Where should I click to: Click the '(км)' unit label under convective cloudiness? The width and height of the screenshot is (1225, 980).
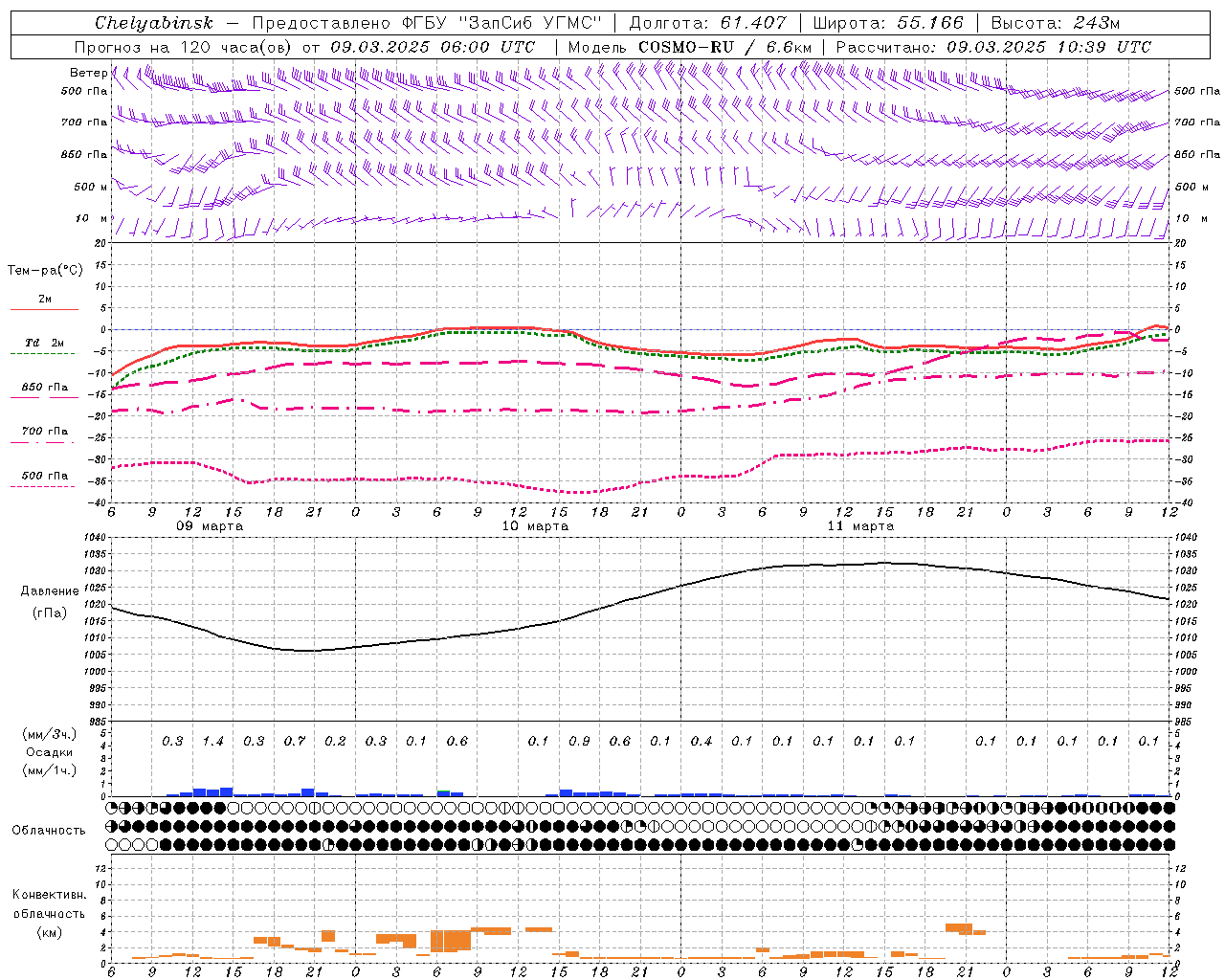50,932
